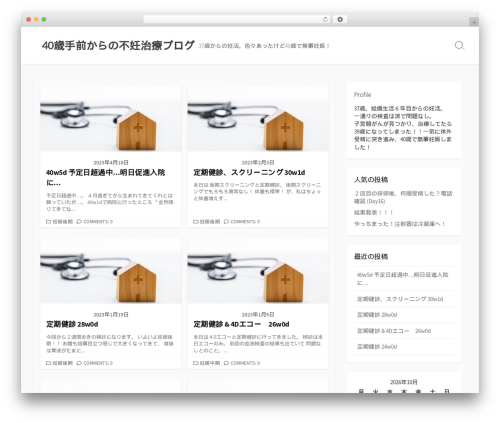
Task: Click the red close window dot
Action: click(29, 20)
